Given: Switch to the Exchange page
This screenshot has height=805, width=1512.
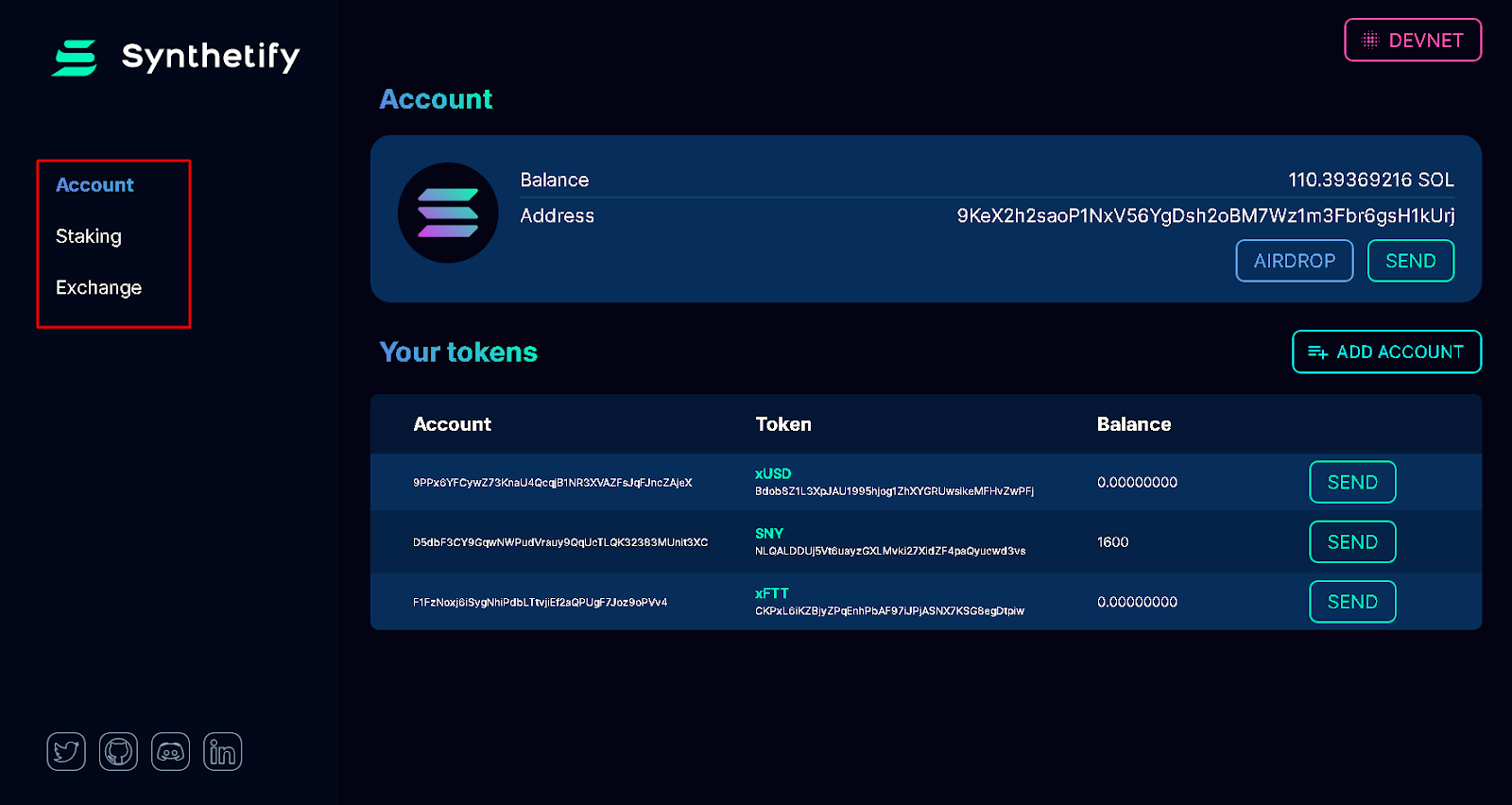Looking at the screenshot, I should point(98,287).
